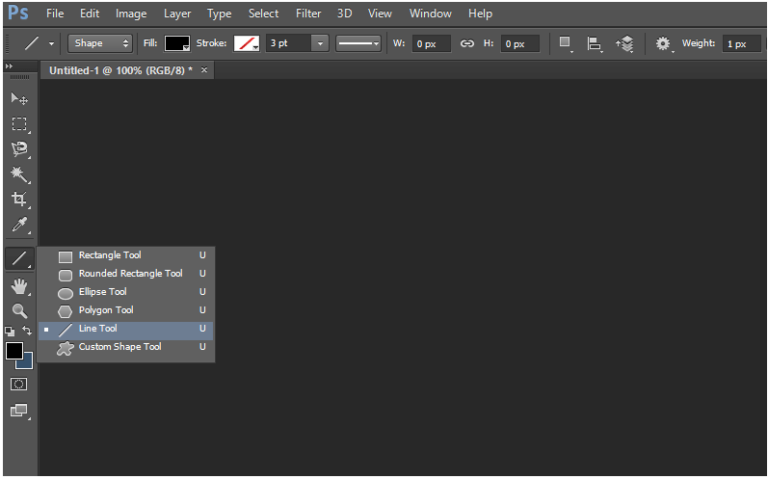This screenshot has height=479, width=768.
Task: Open the Type menu
Action: point(219,14)
